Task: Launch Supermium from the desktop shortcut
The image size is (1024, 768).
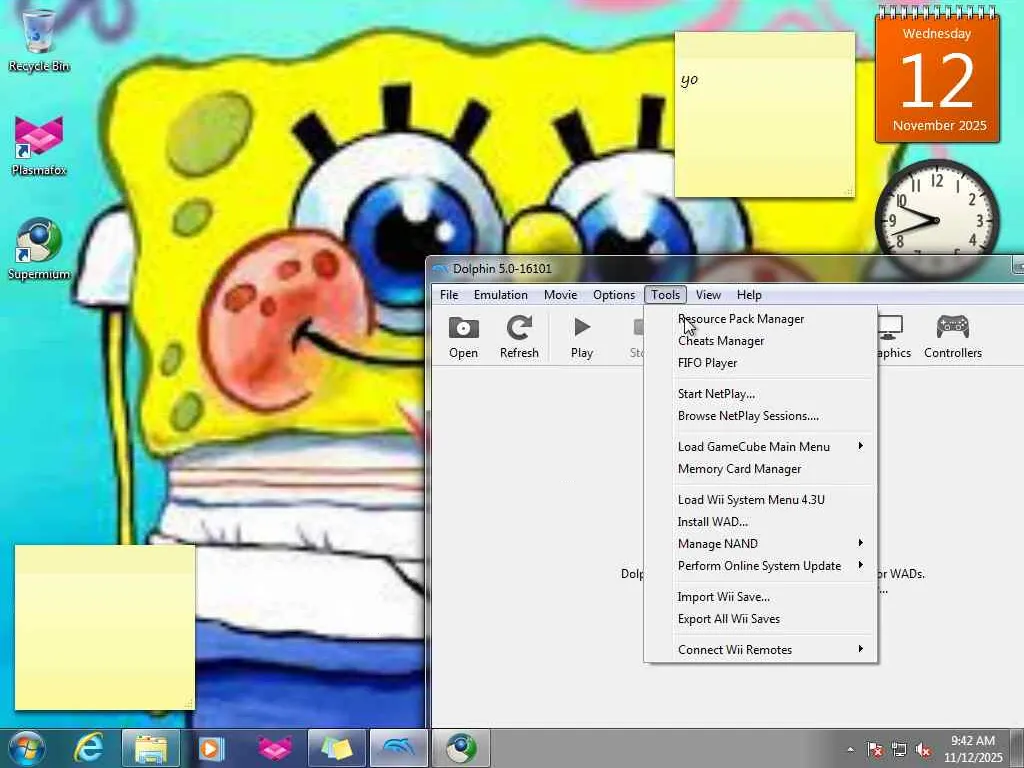Action: (39, 249)
